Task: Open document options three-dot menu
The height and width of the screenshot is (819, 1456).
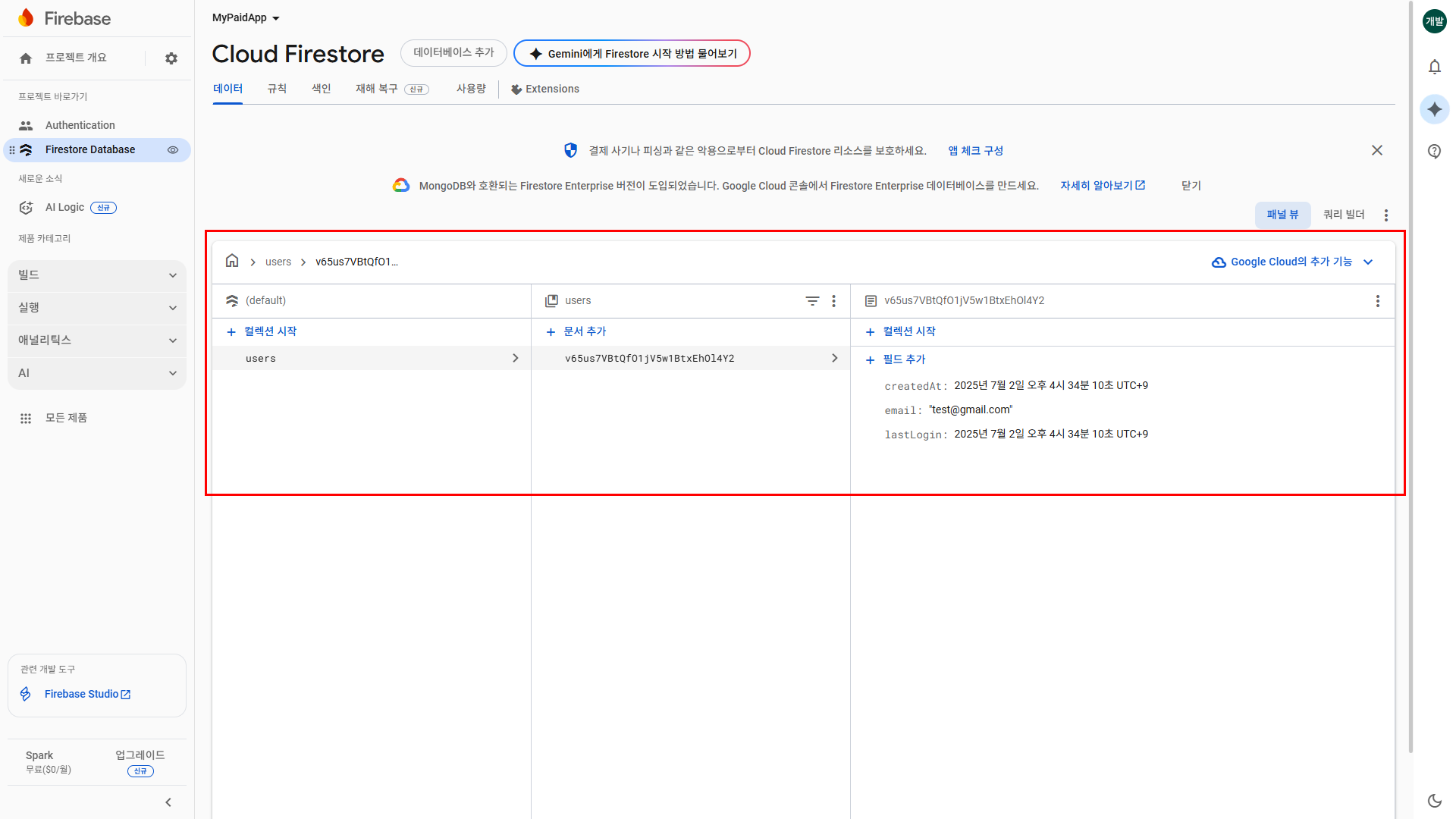Action: tap(1377, 301)
